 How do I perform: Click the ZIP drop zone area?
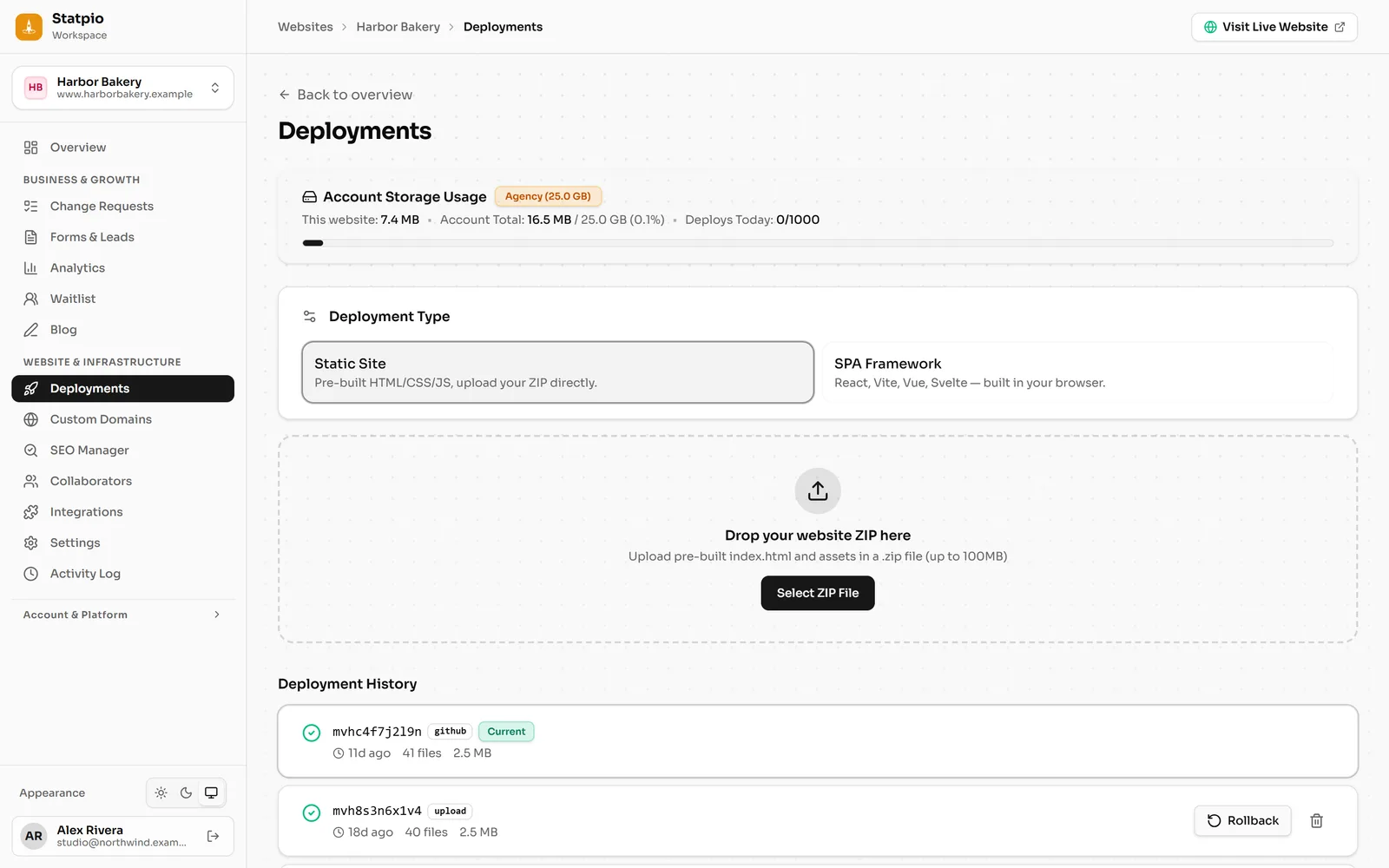(818, 539)
